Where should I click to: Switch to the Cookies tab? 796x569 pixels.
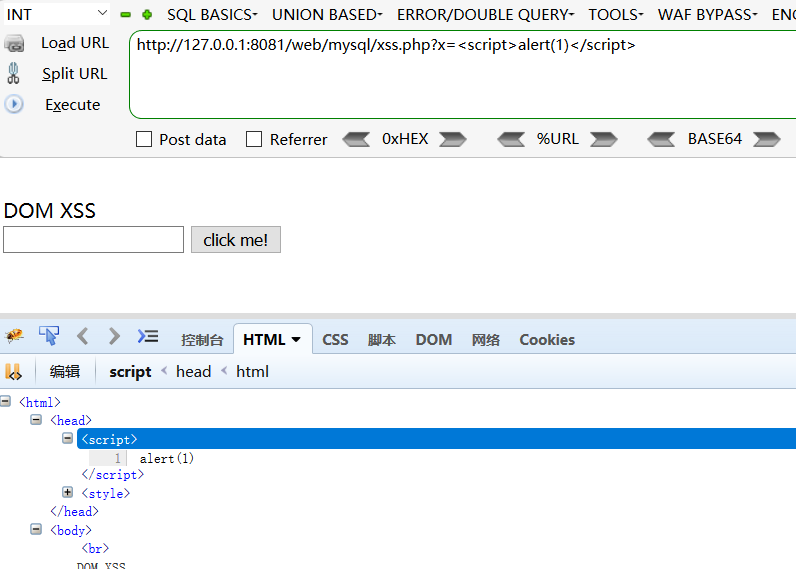point(547,340)
